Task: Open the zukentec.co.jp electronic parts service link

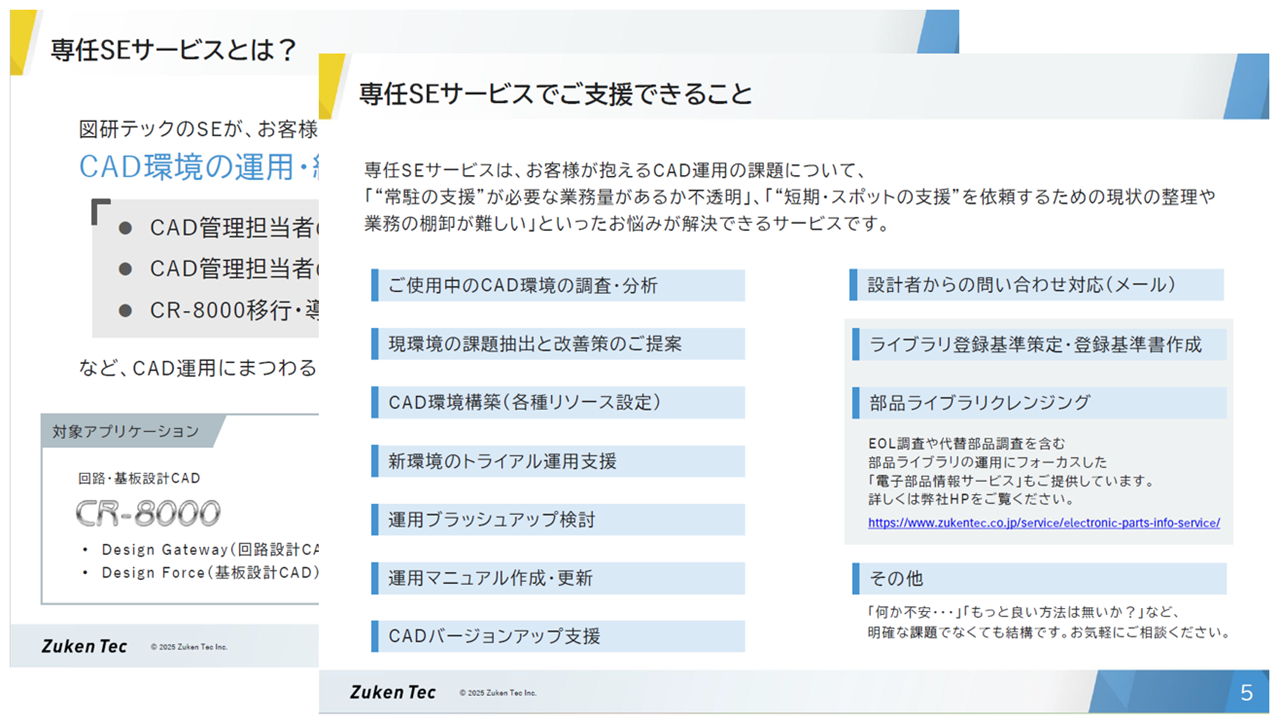Action: tap(1043, 523)
